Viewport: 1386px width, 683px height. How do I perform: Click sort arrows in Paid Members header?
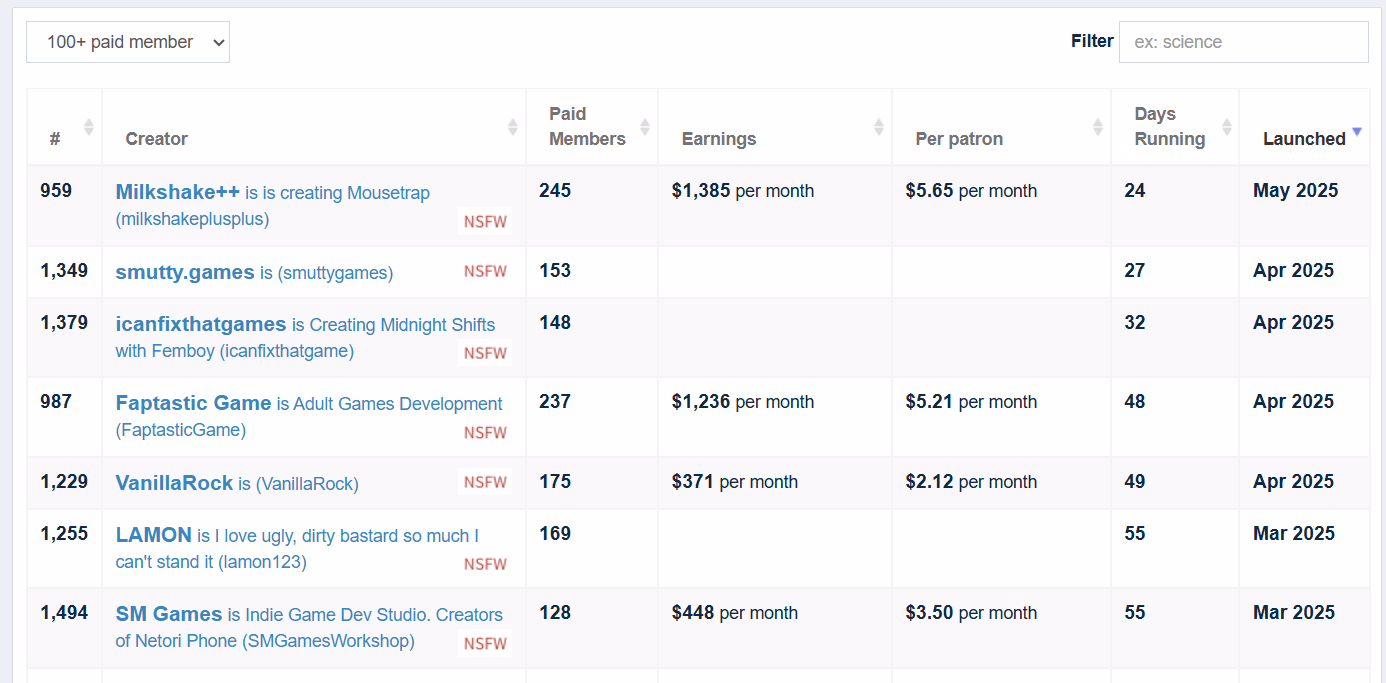[645, 127]
